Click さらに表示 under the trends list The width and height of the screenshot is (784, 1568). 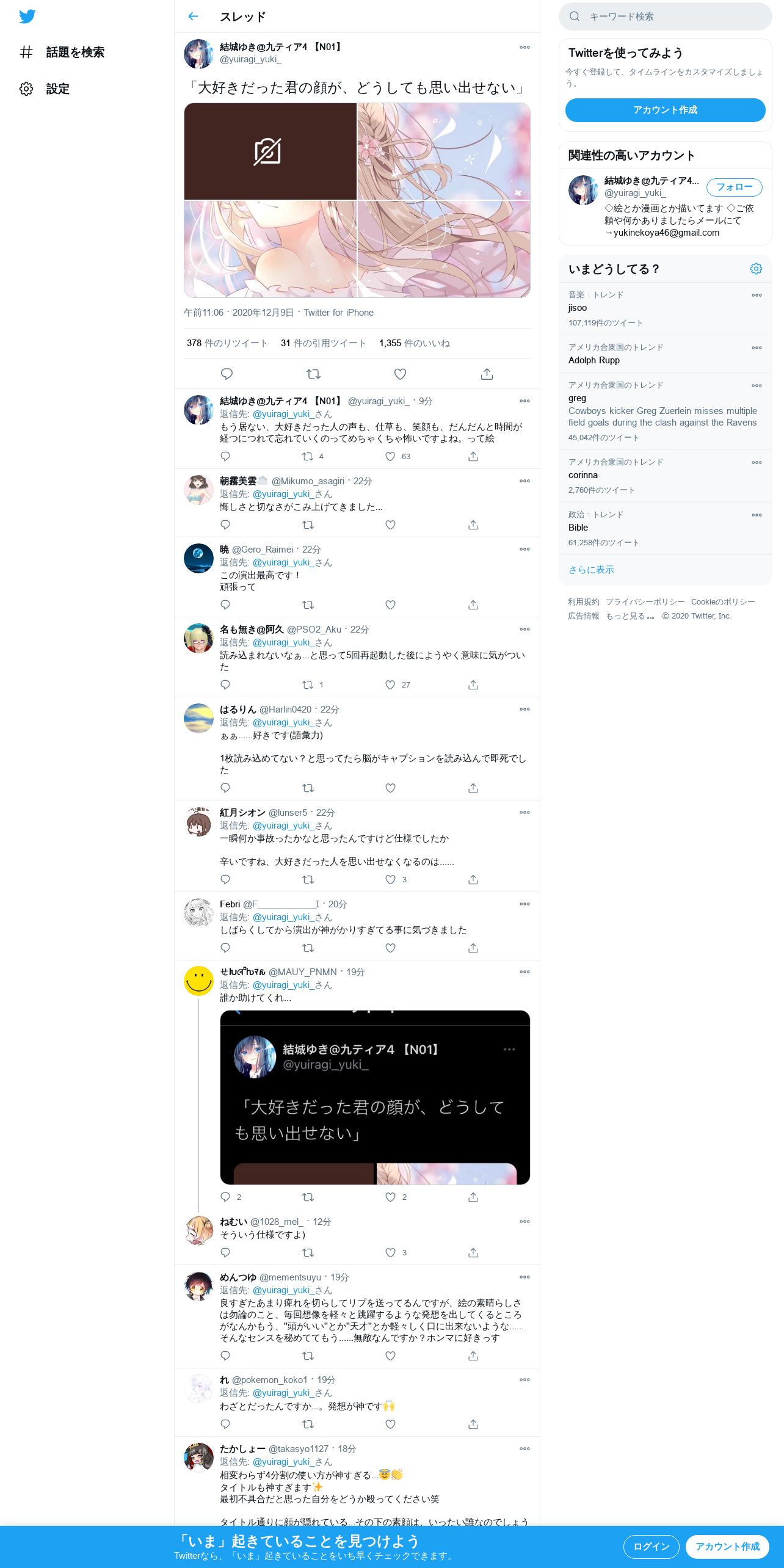tap(591, 570)
